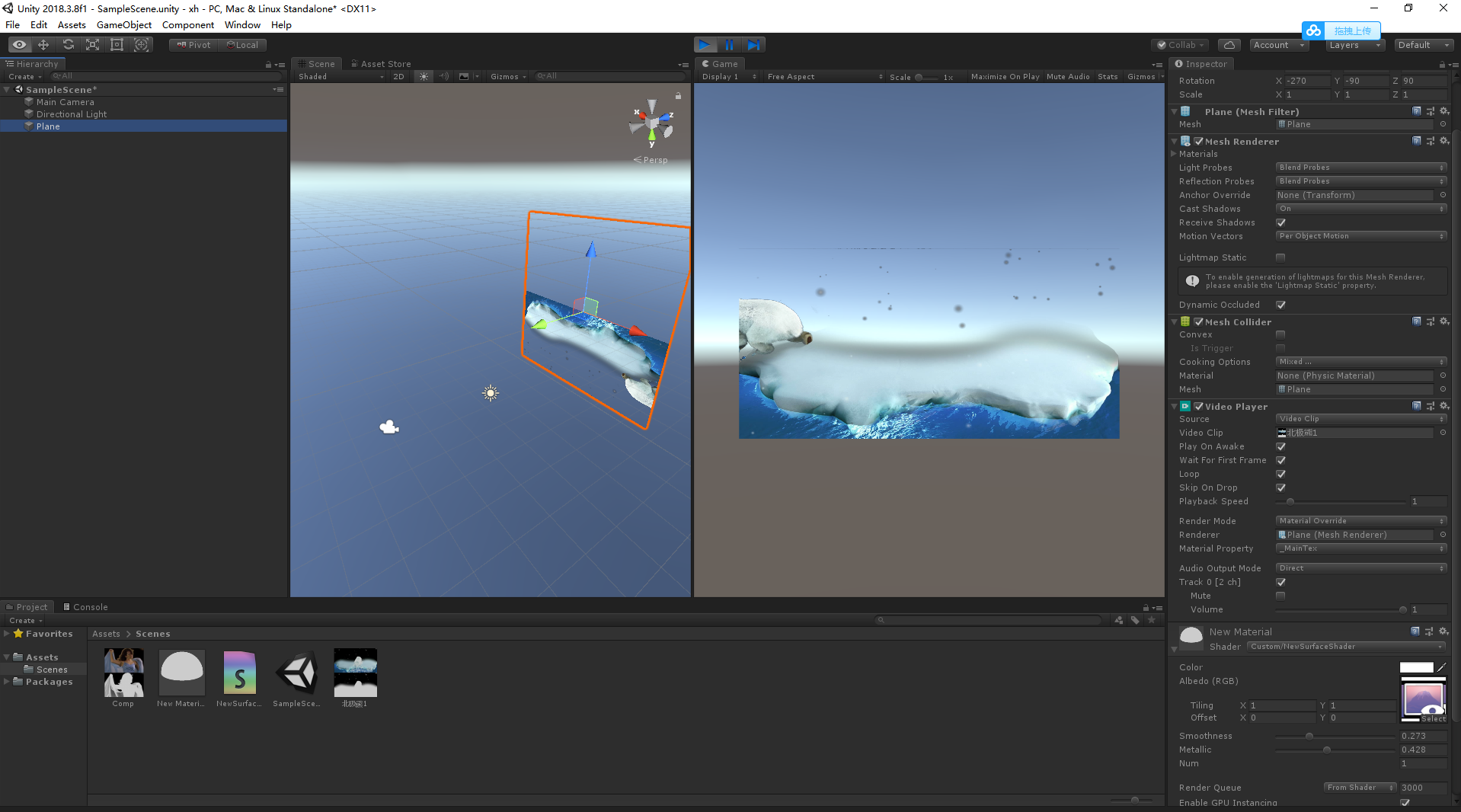This screenshot has height=812, width=1461.
Task: Toggle scene lighting in the Scene view toolbar
Action: pos(424,76)
